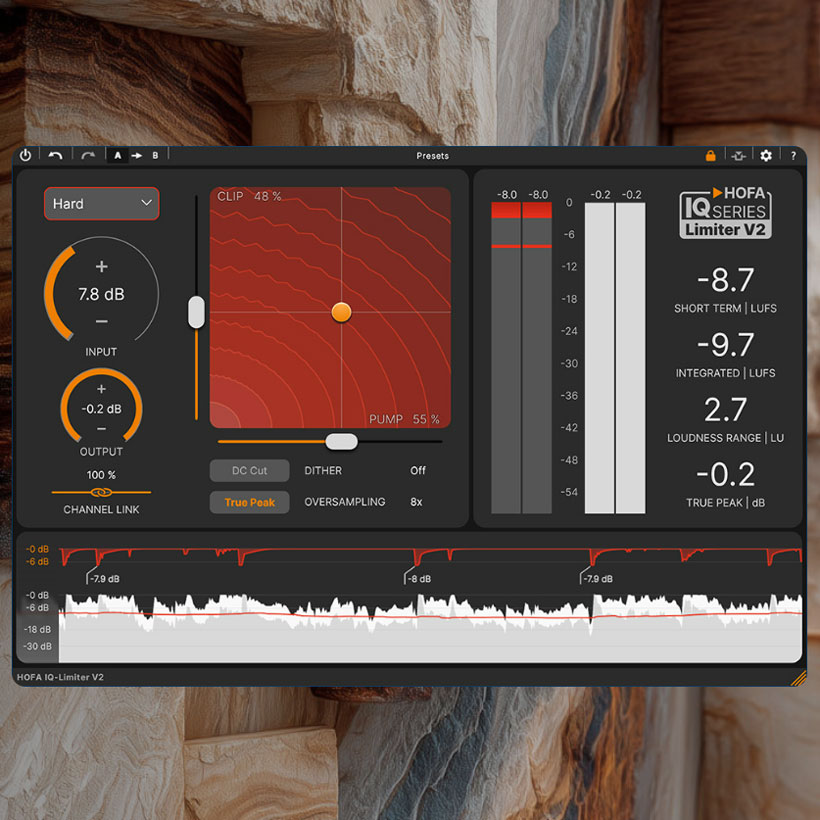Toggle the orange lock icon
This screenshot has width=820, height=820.
[x=710, y=155]
